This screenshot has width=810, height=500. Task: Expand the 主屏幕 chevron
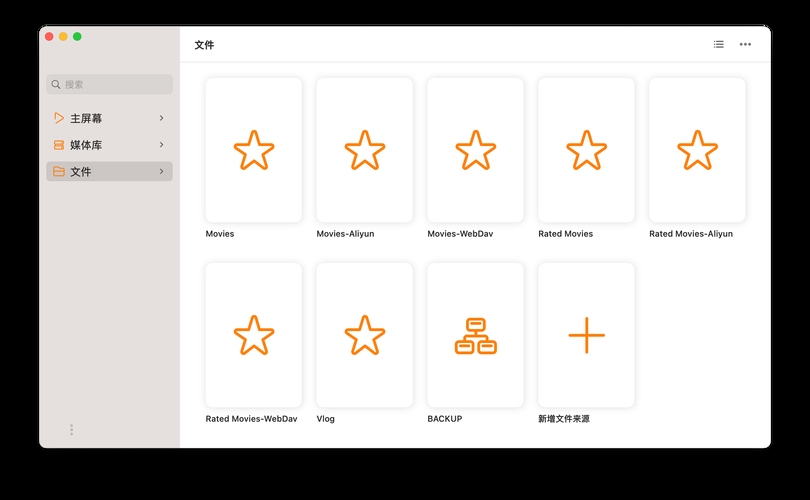point(161,118)
